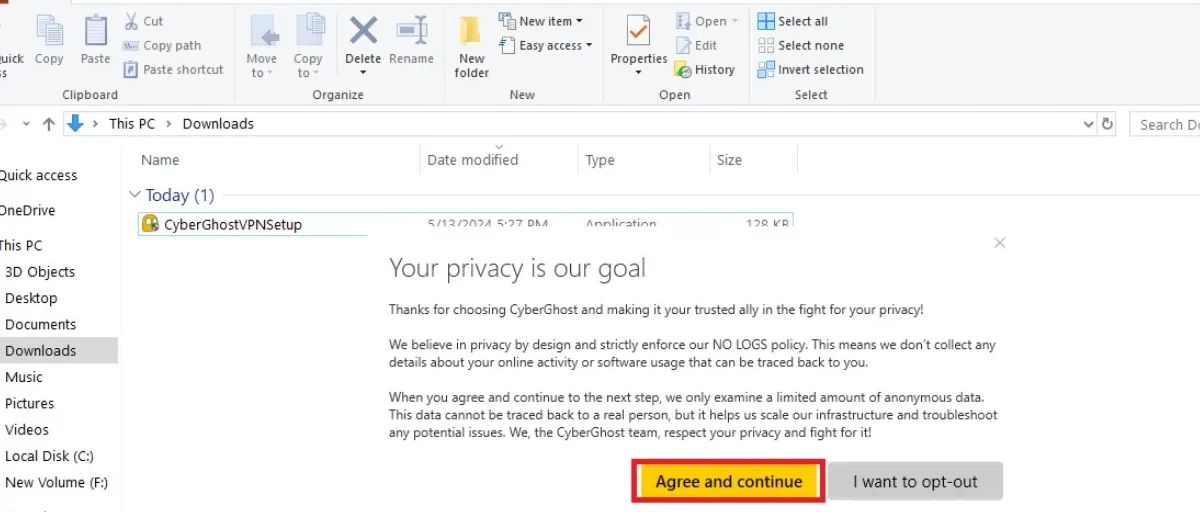Select Documents in the navigation pane

coord(40,324)
